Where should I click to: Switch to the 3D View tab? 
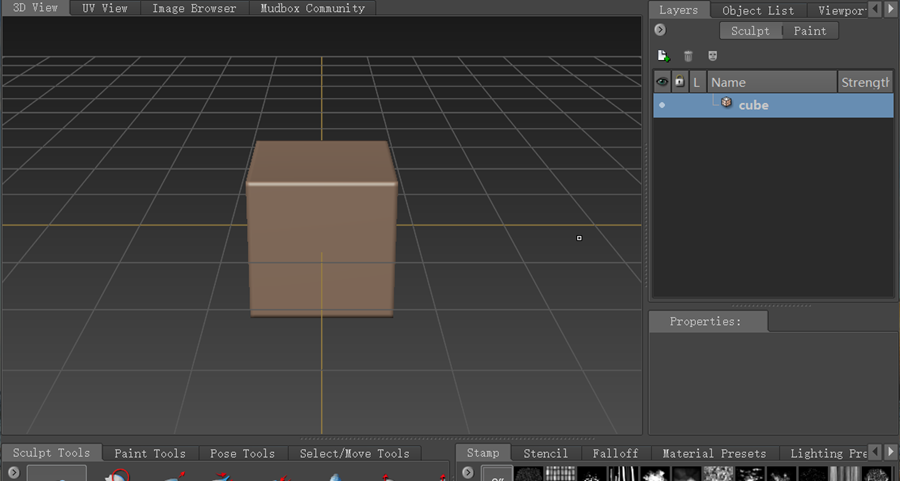35,7
